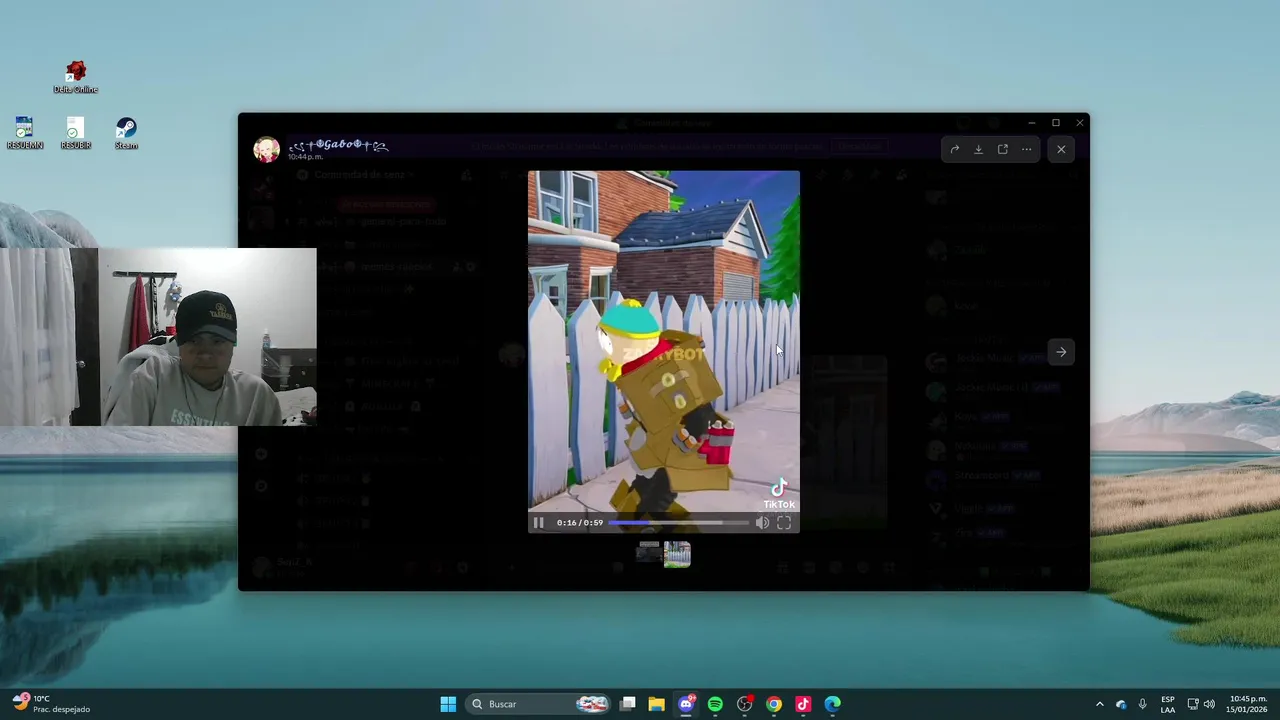Close the media viewer overlay
1280x720 pixels.
pos(1061,150)
